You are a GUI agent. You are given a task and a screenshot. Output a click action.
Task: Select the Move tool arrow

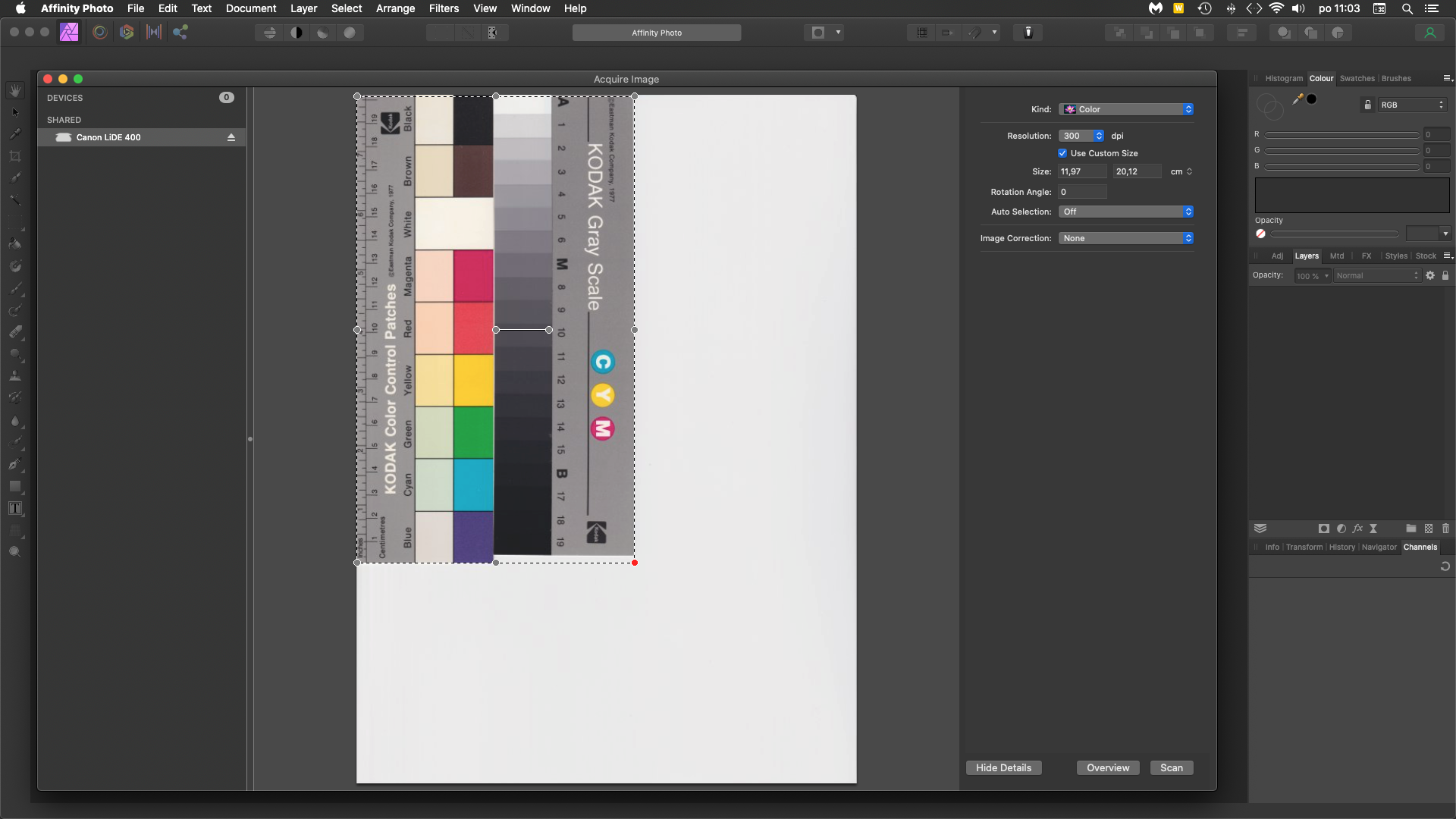pos(15,112)
